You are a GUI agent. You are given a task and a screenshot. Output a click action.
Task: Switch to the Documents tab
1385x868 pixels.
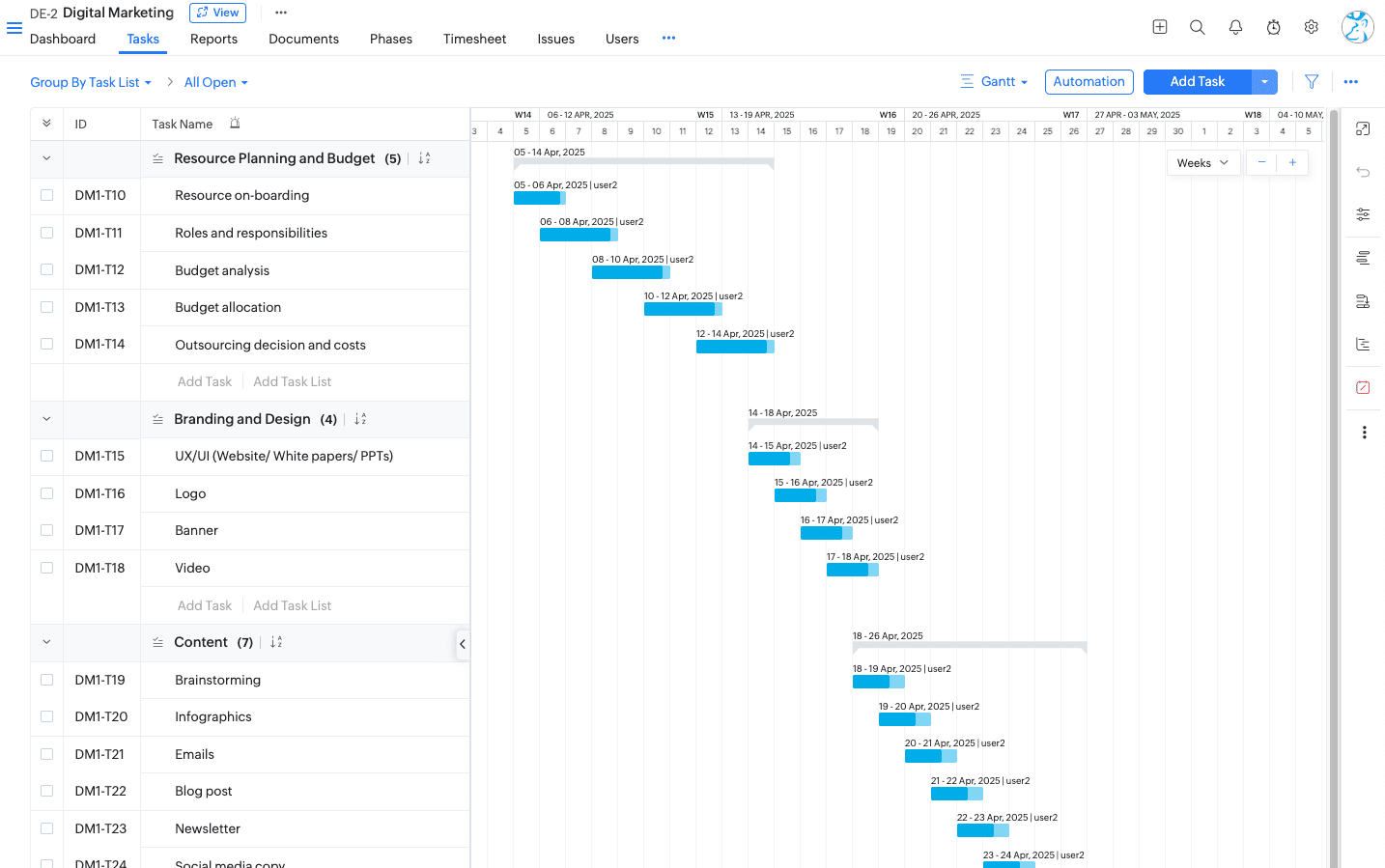(x=303, y=39)
